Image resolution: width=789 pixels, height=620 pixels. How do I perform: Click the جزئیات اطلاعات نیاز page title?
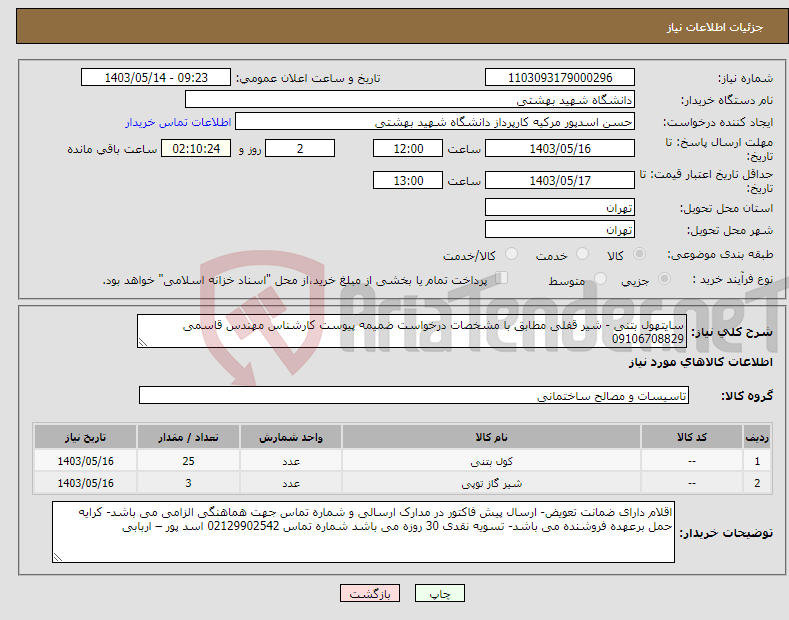tap(715, 27)
